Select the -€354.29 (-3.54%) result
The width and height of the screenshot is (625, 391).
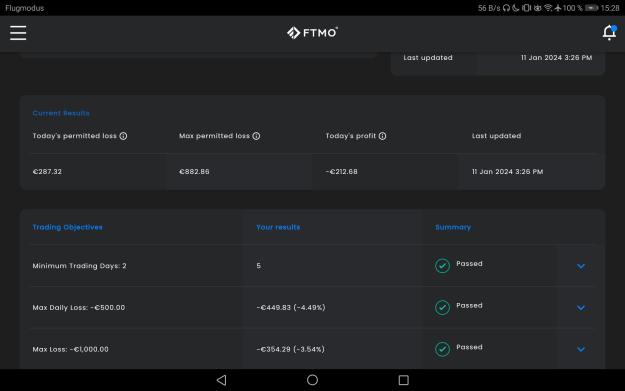[x=290, y=349]
